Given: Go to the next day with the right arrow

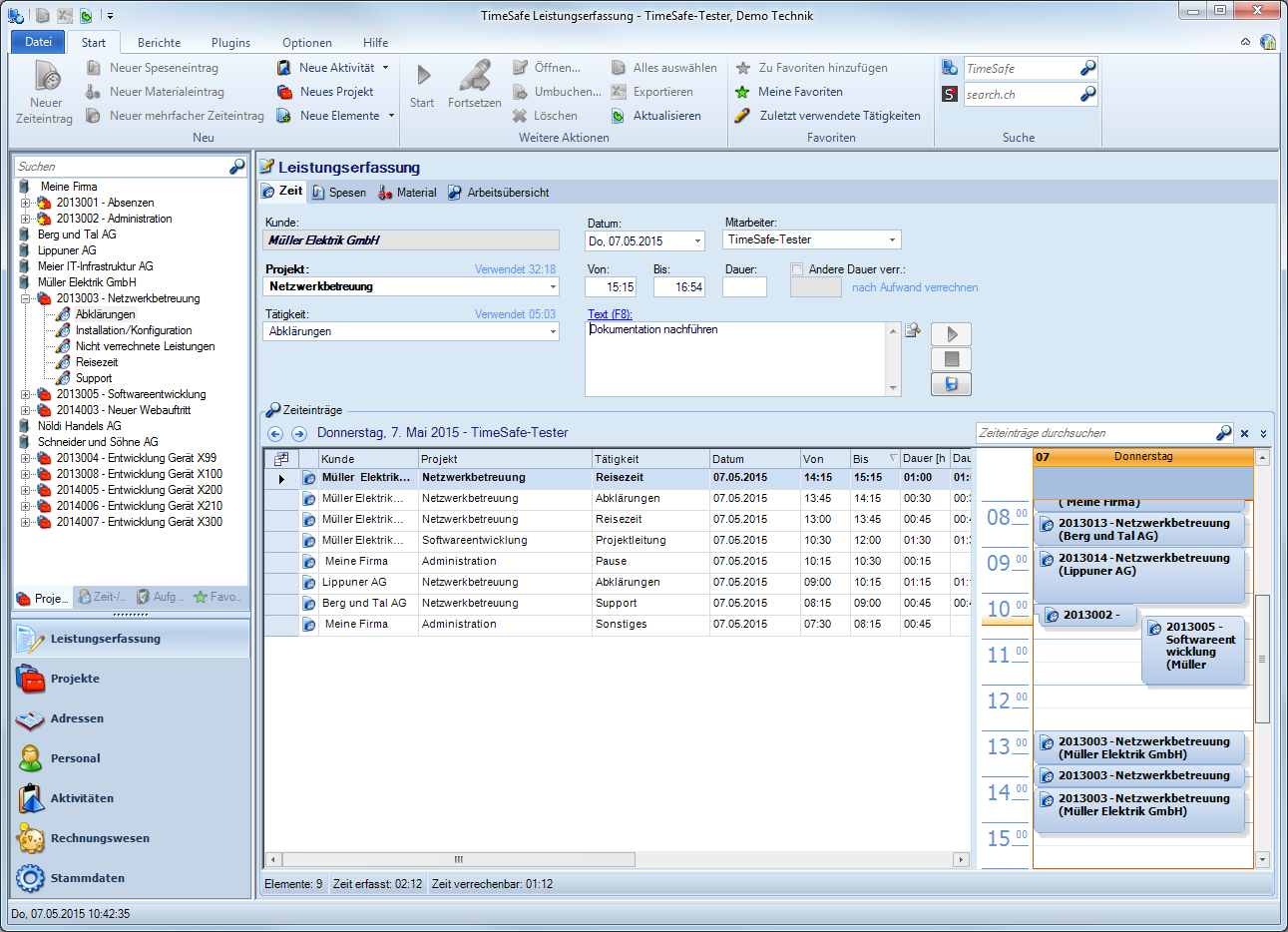Looking at the screenshot, I should coord(298,434).
